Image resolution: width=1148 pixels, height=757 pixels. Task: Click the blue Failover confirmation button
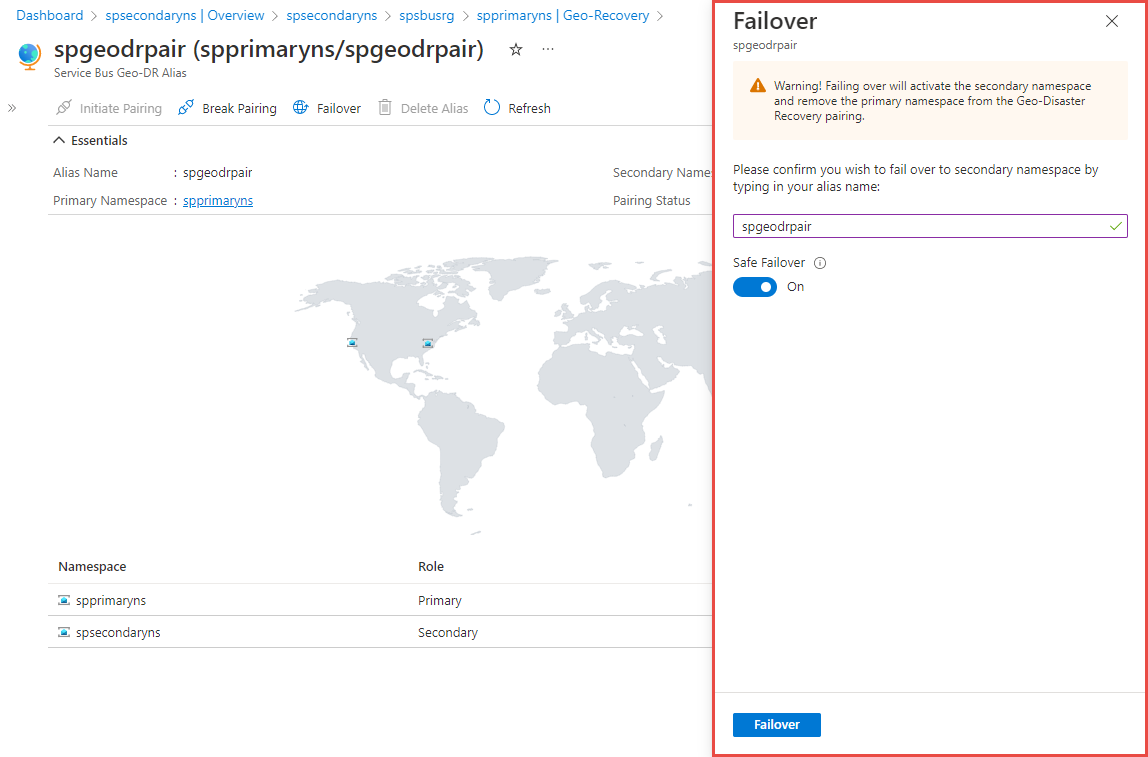click(777, 724)
